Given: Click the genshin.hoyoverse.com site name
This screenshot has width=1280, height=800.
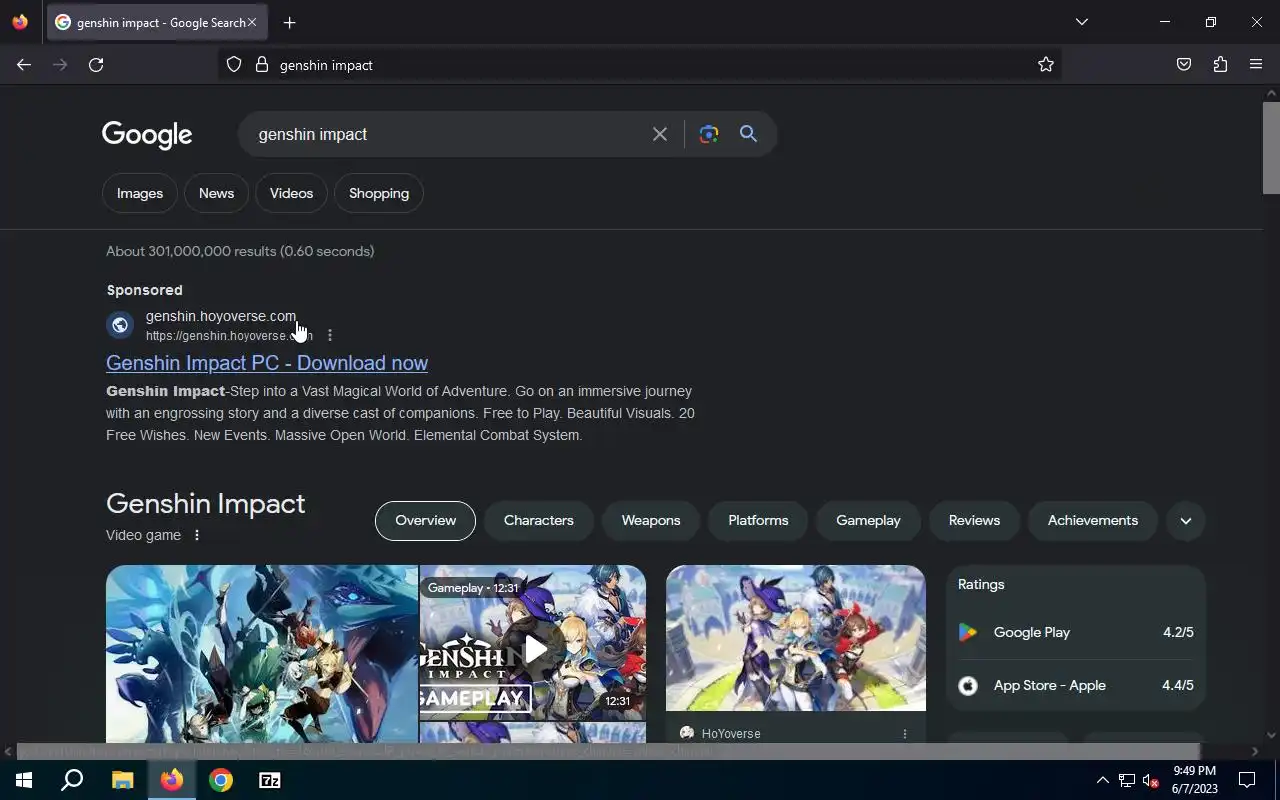Looking at the screenshot, I should 221,316.
